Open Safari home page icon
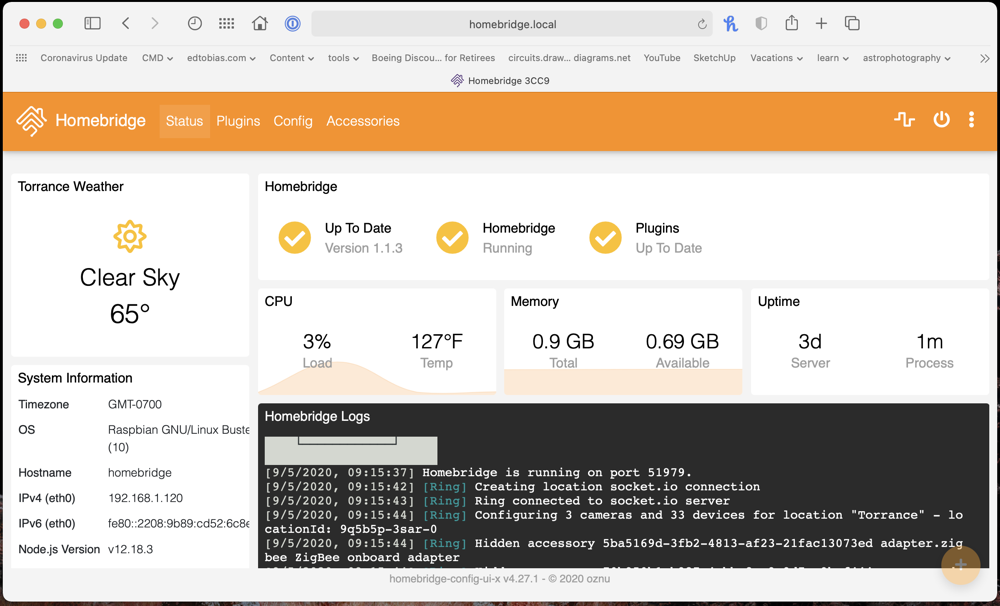 tap(260, 24)
